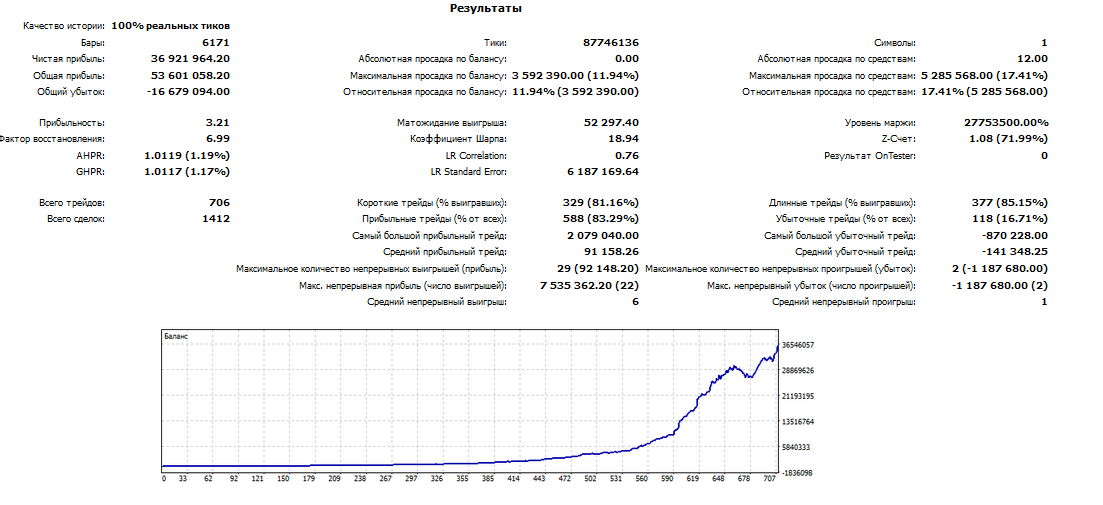Click the average consecutive losses value 1
This screenshot has height=505, width=1103.
[1045, 302]
